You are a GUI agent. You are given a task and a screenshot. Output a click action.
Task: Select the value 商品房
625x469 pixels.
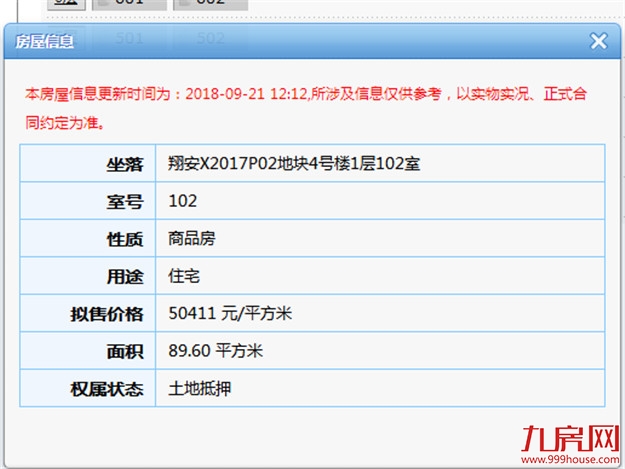click(x=192, y=238)
